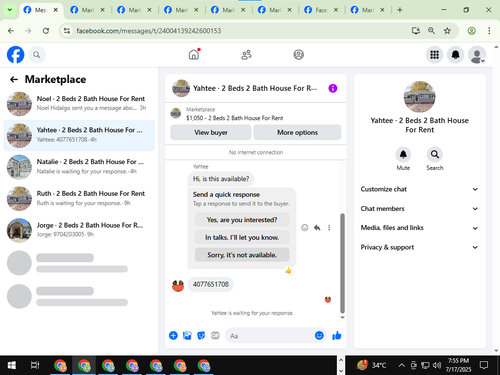Open more message options (three dots)

coord(329,228)
